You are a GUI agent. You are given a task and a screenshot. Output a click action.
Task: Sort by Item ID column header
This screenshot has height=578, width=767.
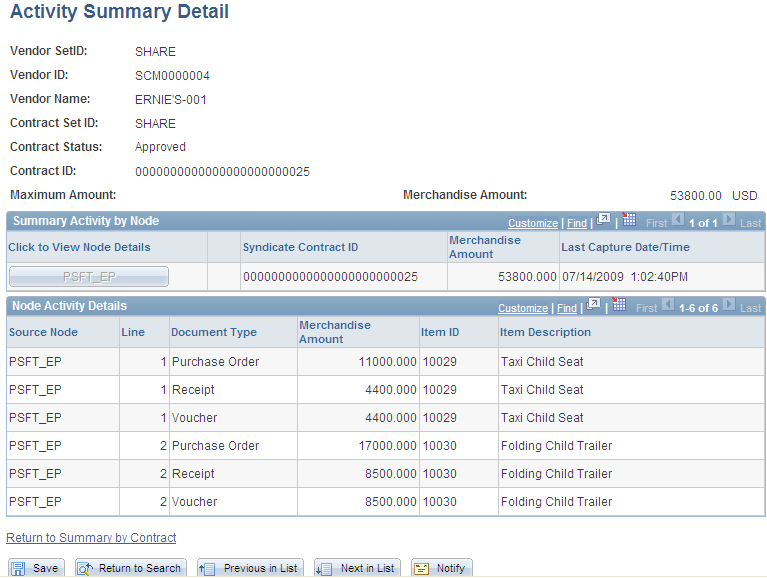[440, 332]
